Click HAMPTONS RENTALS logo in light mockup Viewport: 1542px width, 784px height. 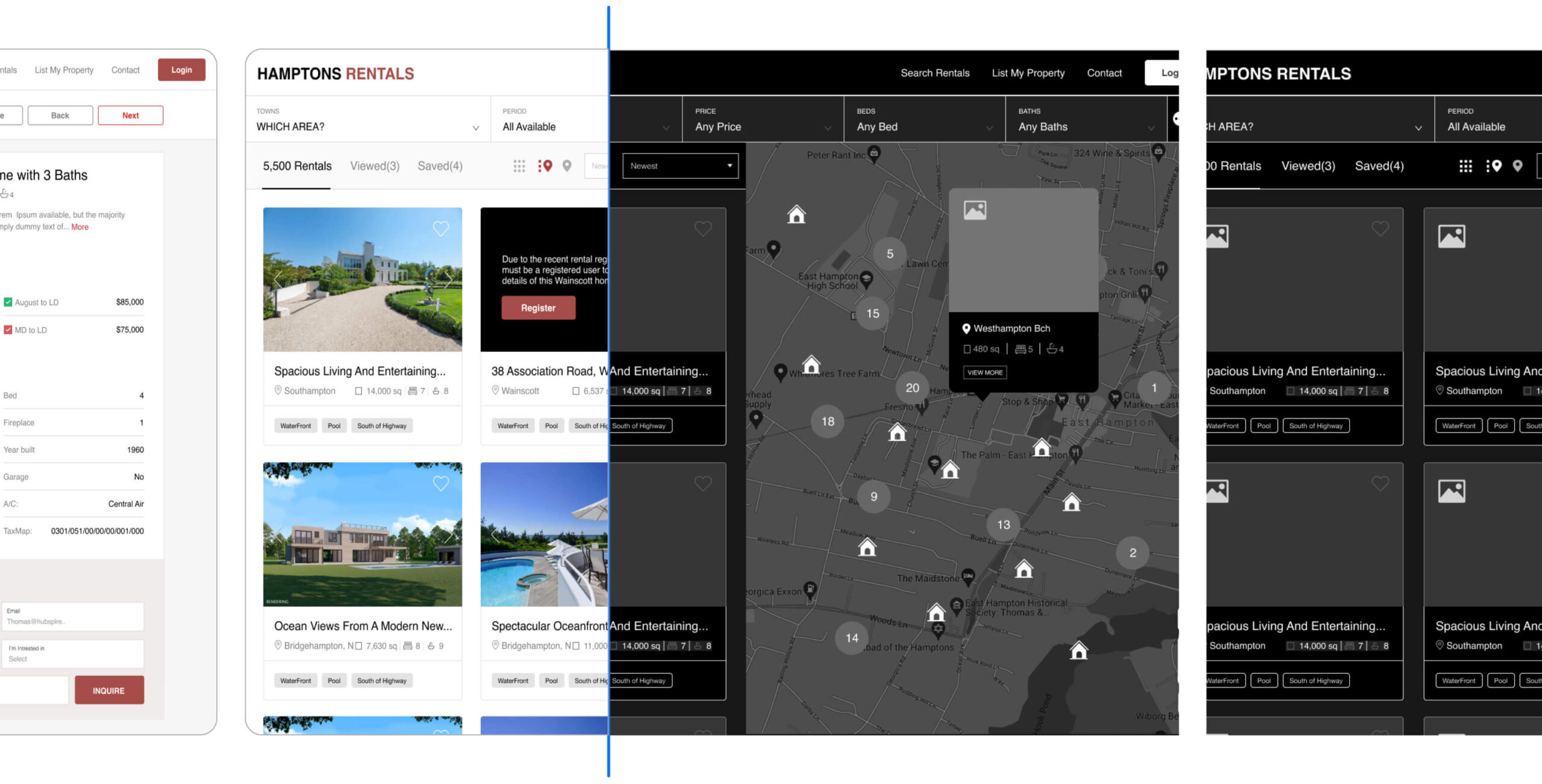tap(336, 73)
